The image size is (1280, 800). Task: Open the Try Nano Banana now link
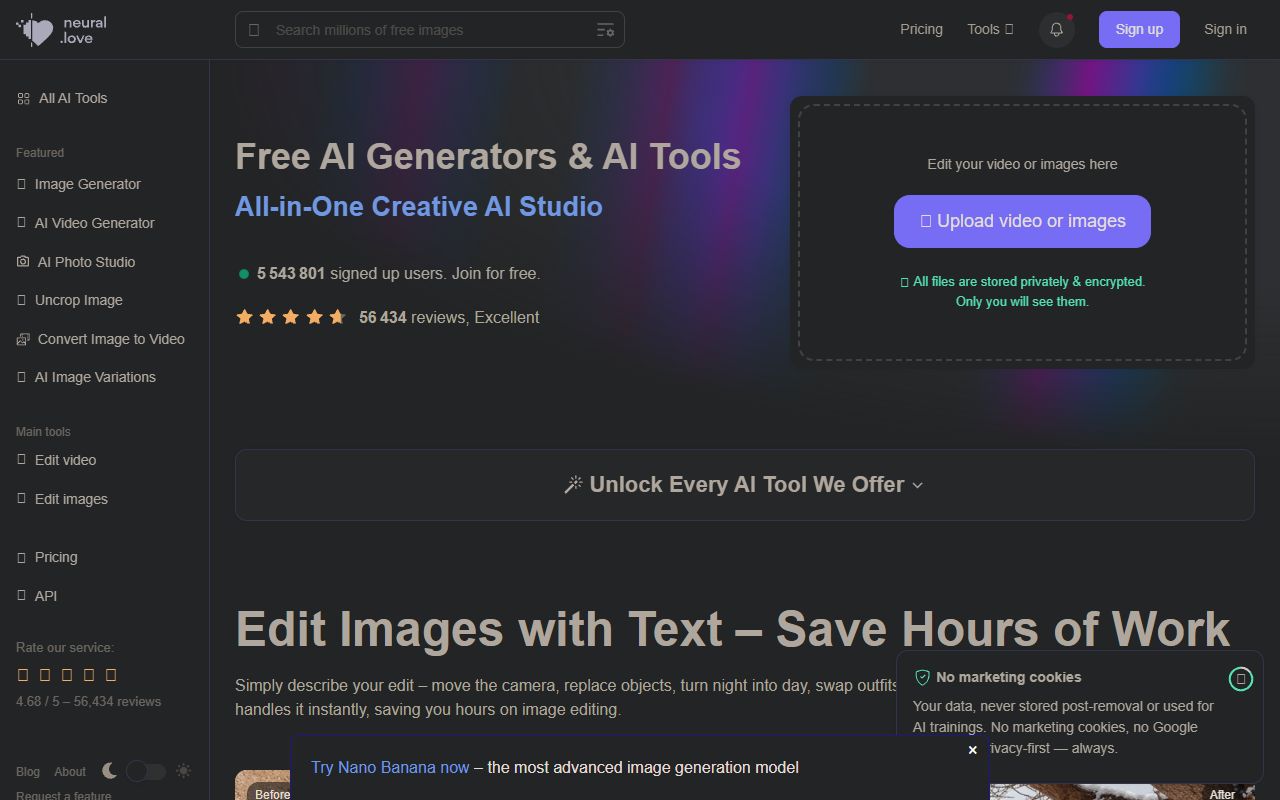click(x=390, y=767)
